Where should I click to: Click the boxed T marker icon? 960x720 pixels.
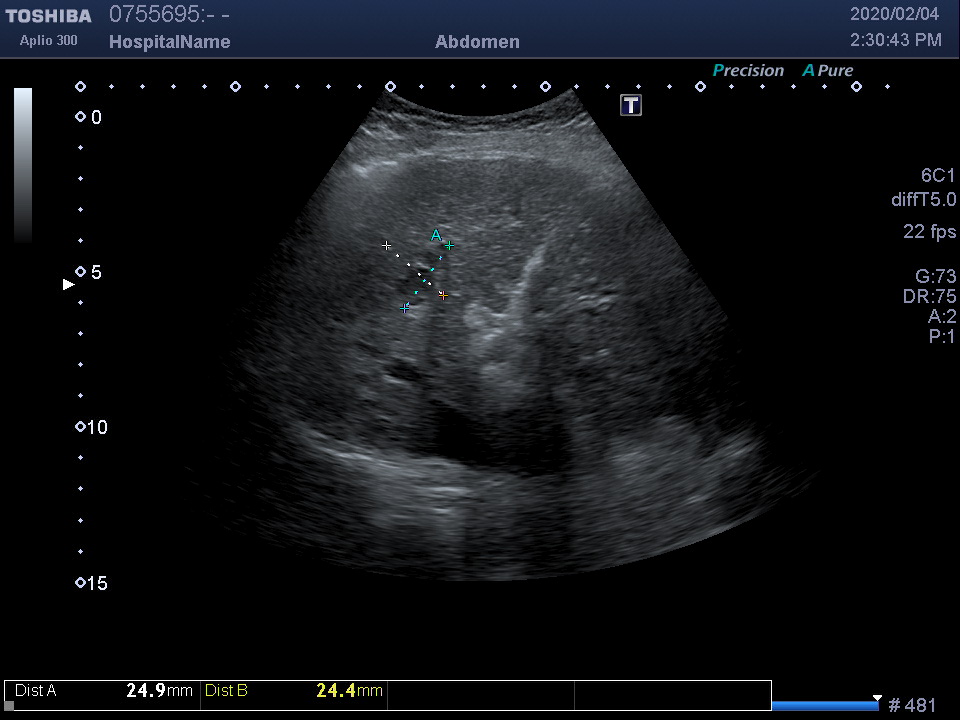coord(631,105)
